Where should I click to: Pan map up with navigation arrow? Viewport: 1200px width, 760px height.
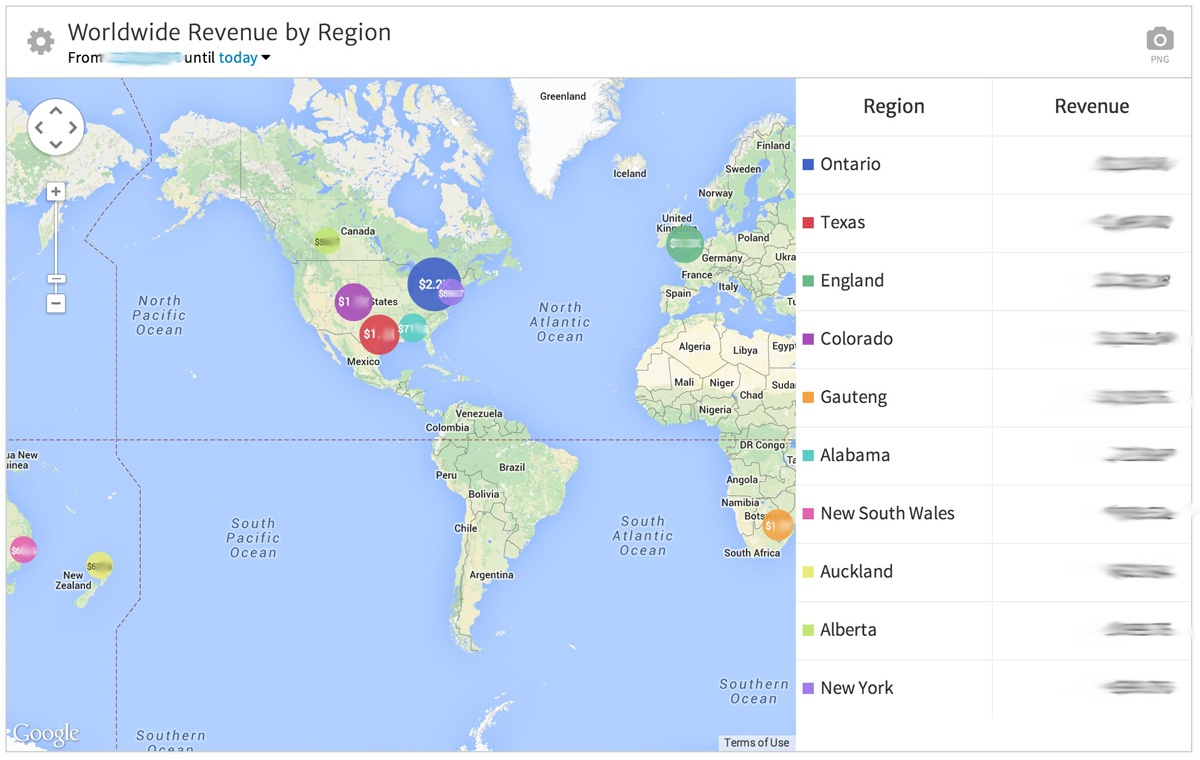tap(56, 110)
